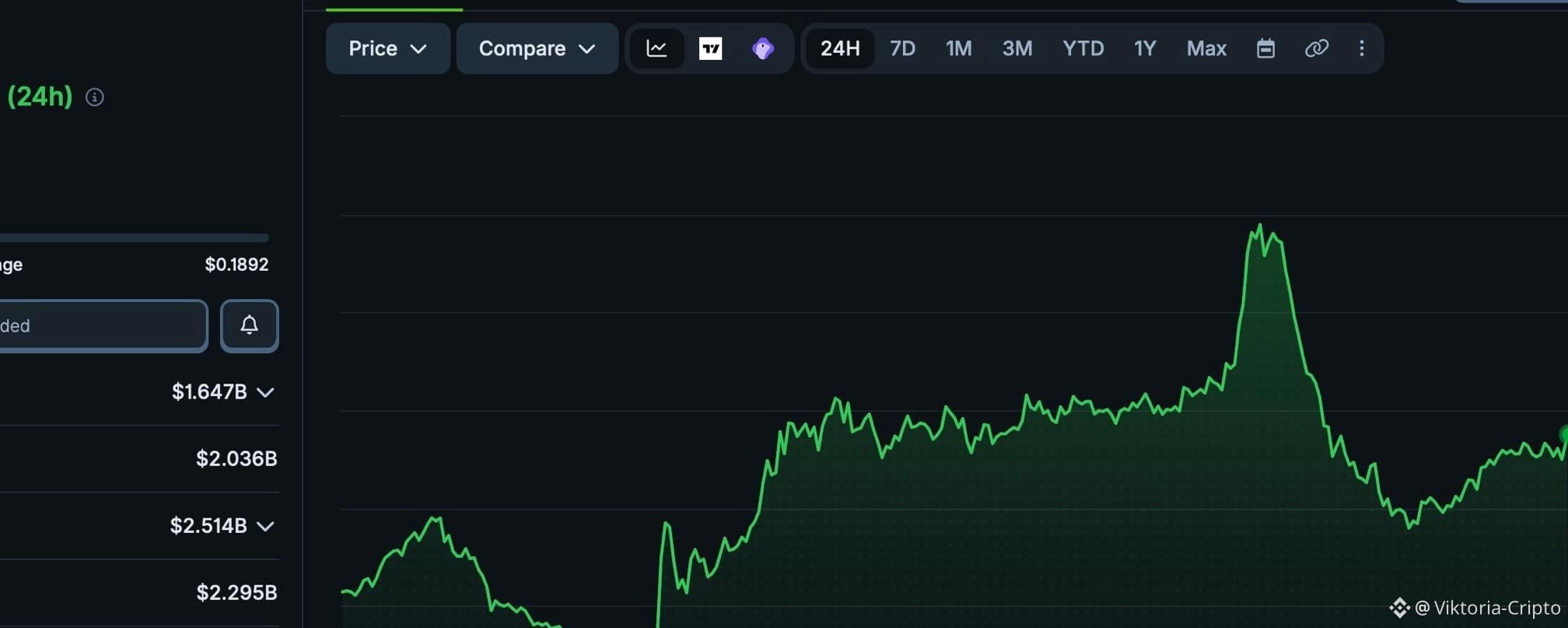Expand the $2.514B row chevron
The width and height of the screenshot is (1568, 628).
click(x=265, y=526)
